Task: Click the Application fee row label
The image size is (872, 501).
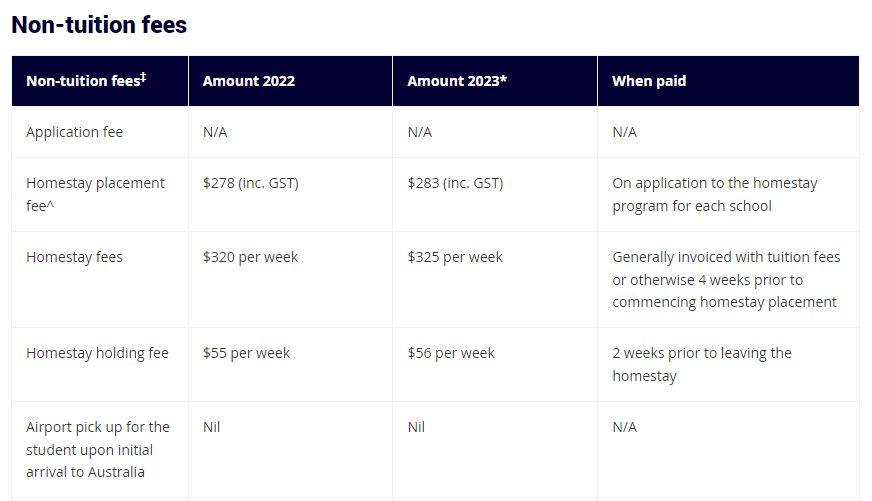Action: pos(75,132)
